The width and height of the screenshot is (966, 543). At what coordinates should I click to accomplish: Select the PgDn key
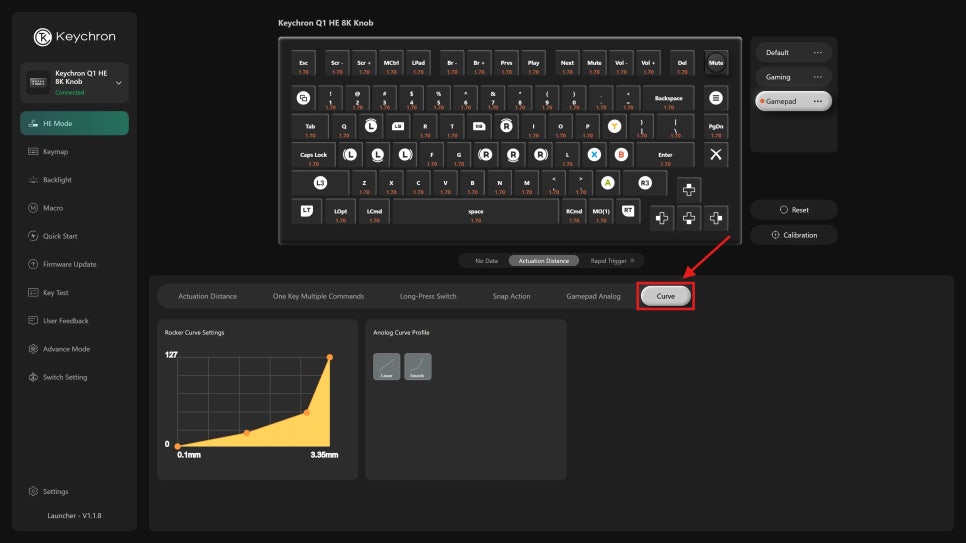tap(716, 126)
